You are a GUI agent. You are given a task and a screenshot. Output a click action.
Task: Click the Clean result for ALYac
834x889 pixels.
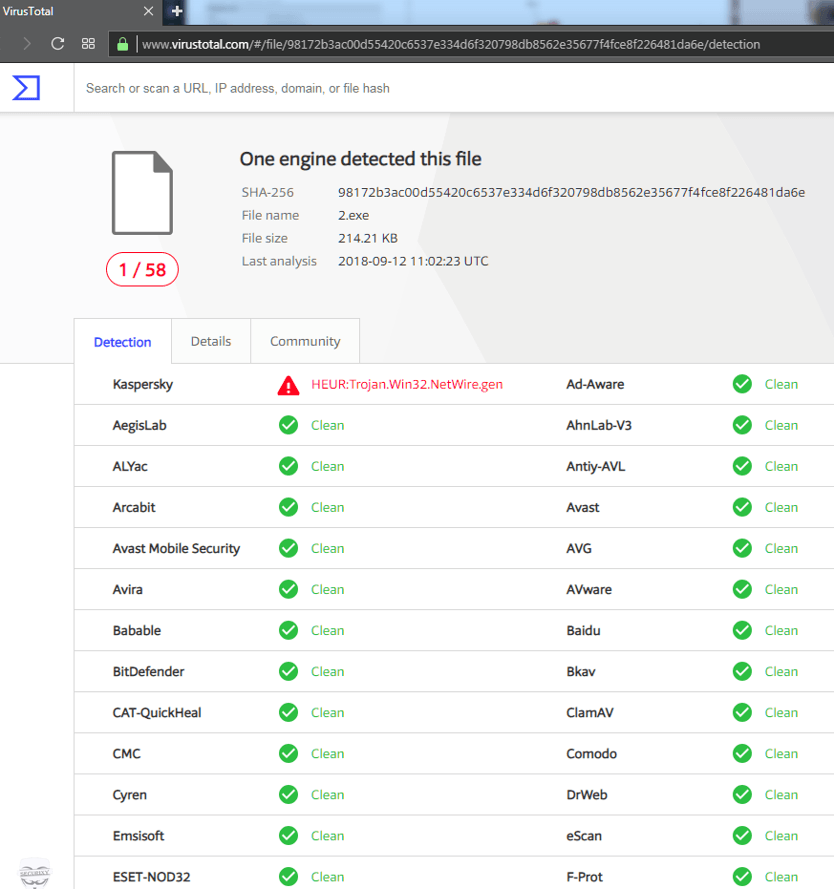coord(327,466)
